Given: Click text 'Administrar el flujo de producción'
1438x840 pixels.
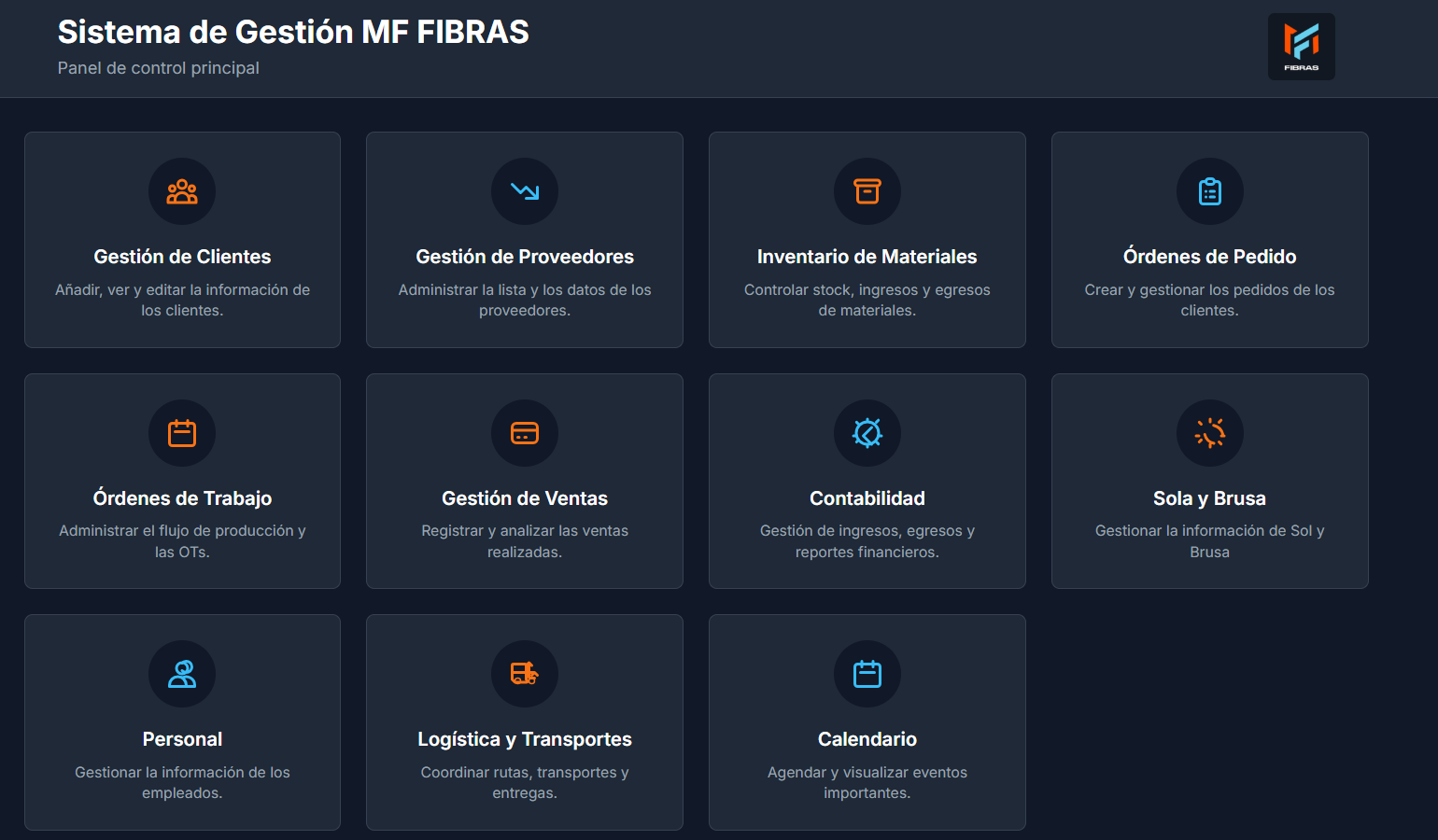Looking at the screenshot, I should point(176,531).
